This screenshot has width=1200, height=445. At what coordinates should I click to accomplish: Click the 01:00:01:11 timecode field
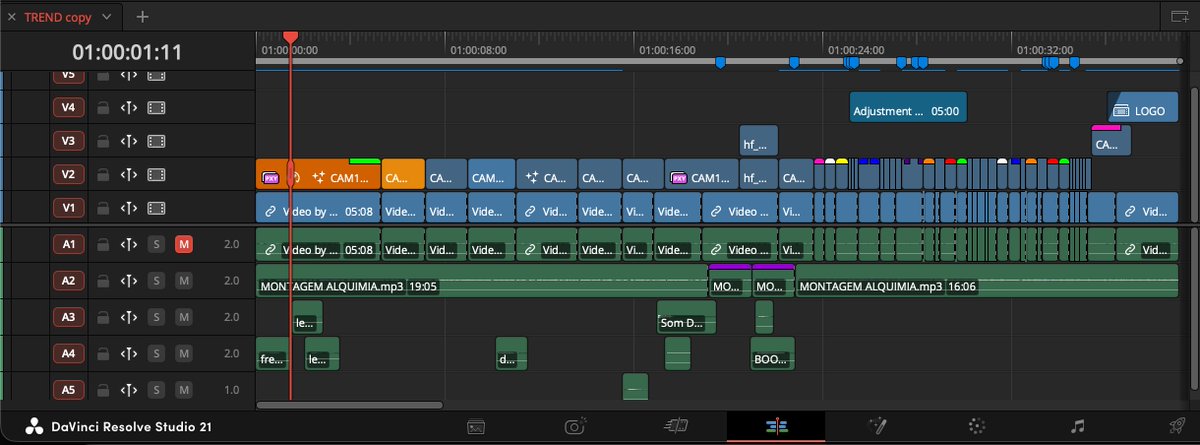[x=126, y=51]
